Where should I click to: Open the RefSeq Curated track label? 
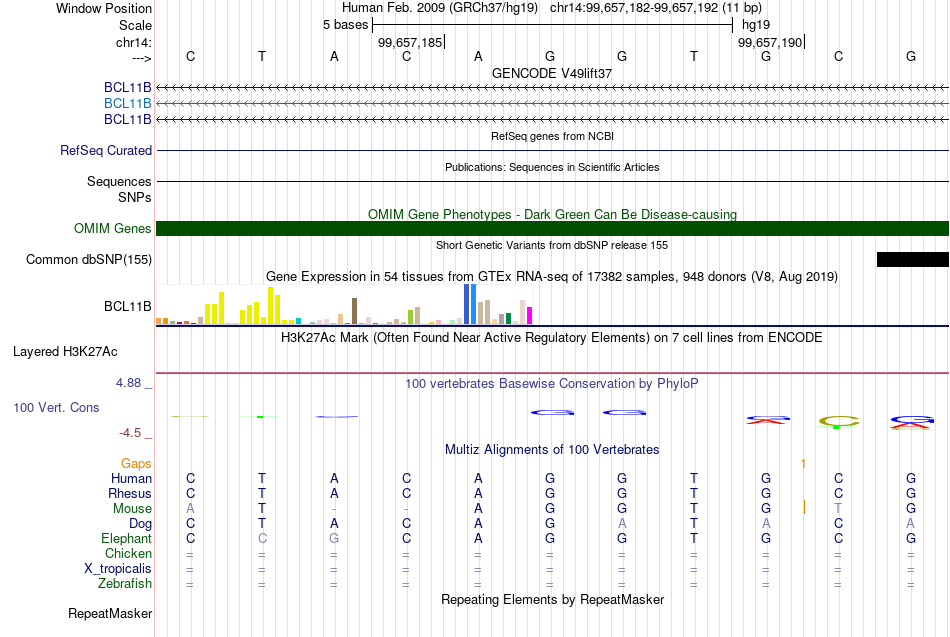click(x=105, y=150)
